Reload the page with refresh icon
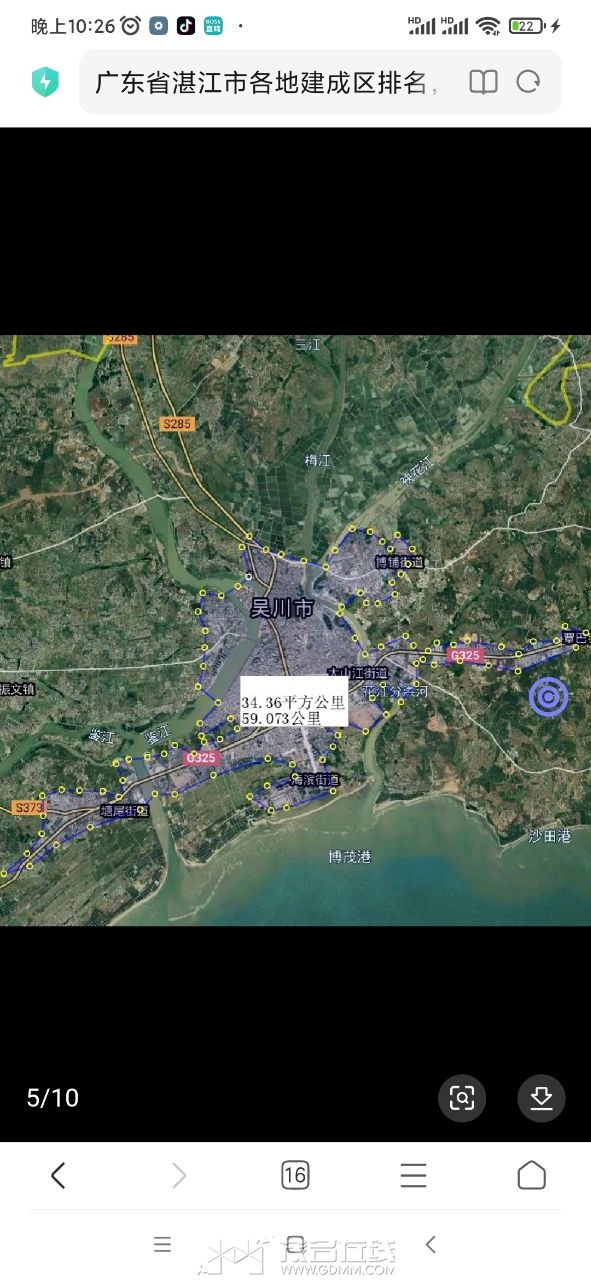The image size is (591, 1280). pyautogui.click(x=528, y=82)
